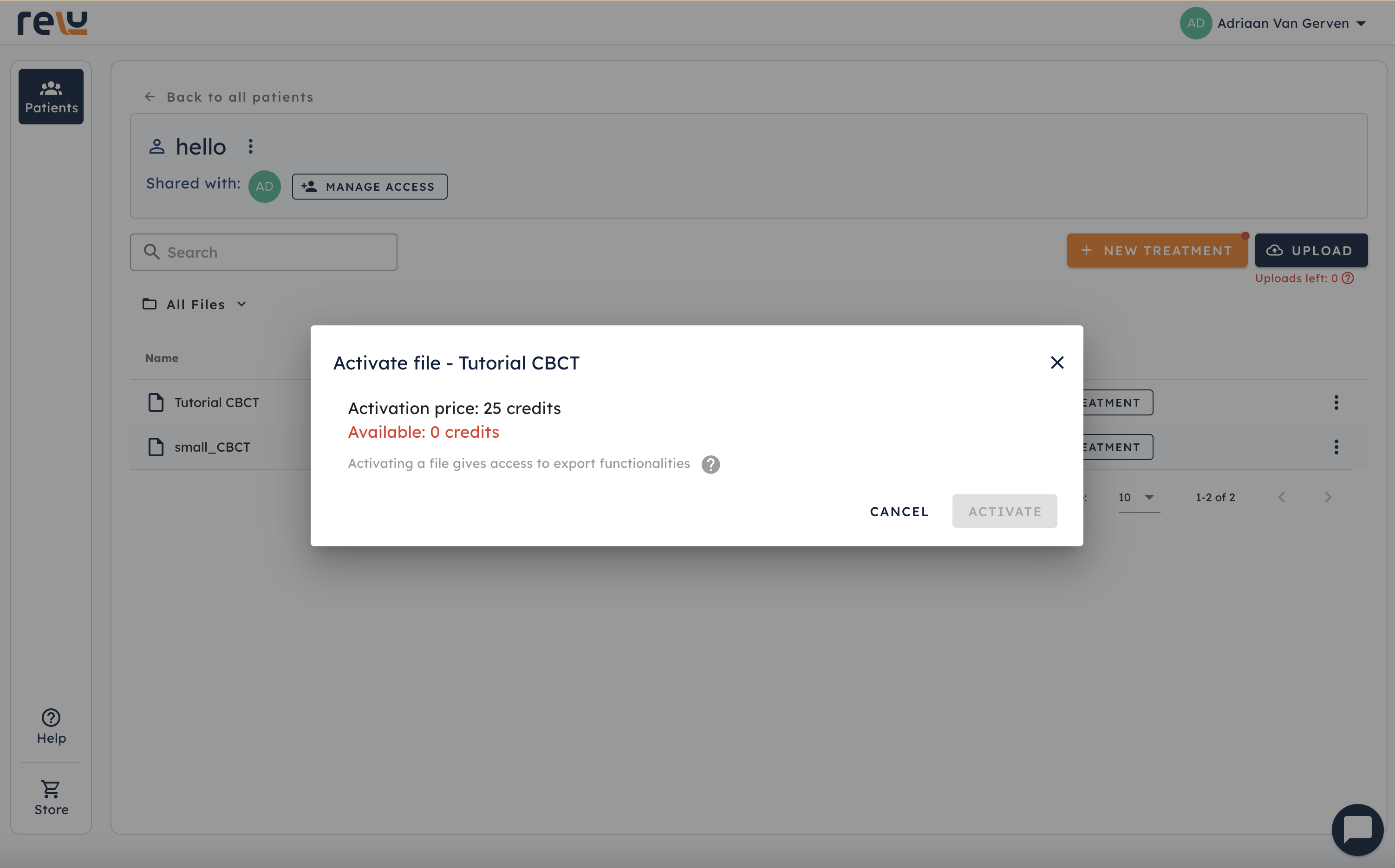This screenshot has width=1395, height=868.
Task: Open the Help sidebar item
Action: (51, 726)
